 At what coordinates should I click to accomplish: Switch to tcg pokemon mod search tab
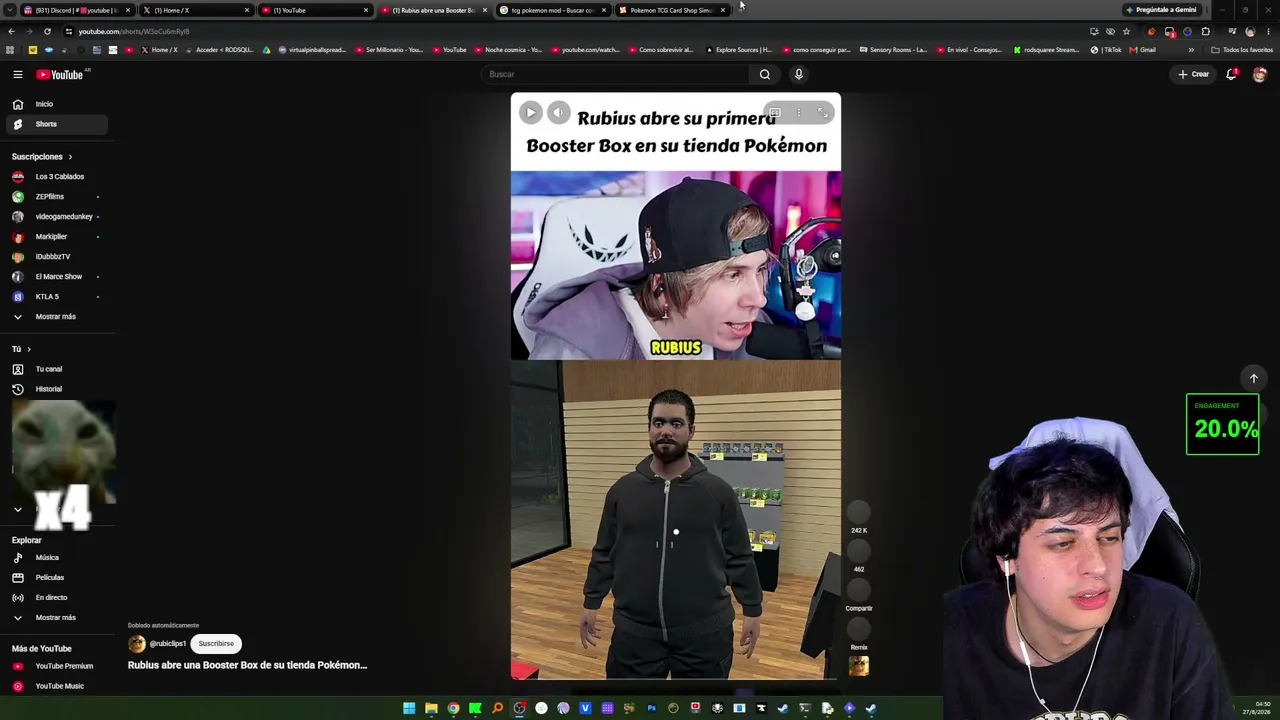pos(552,10)
